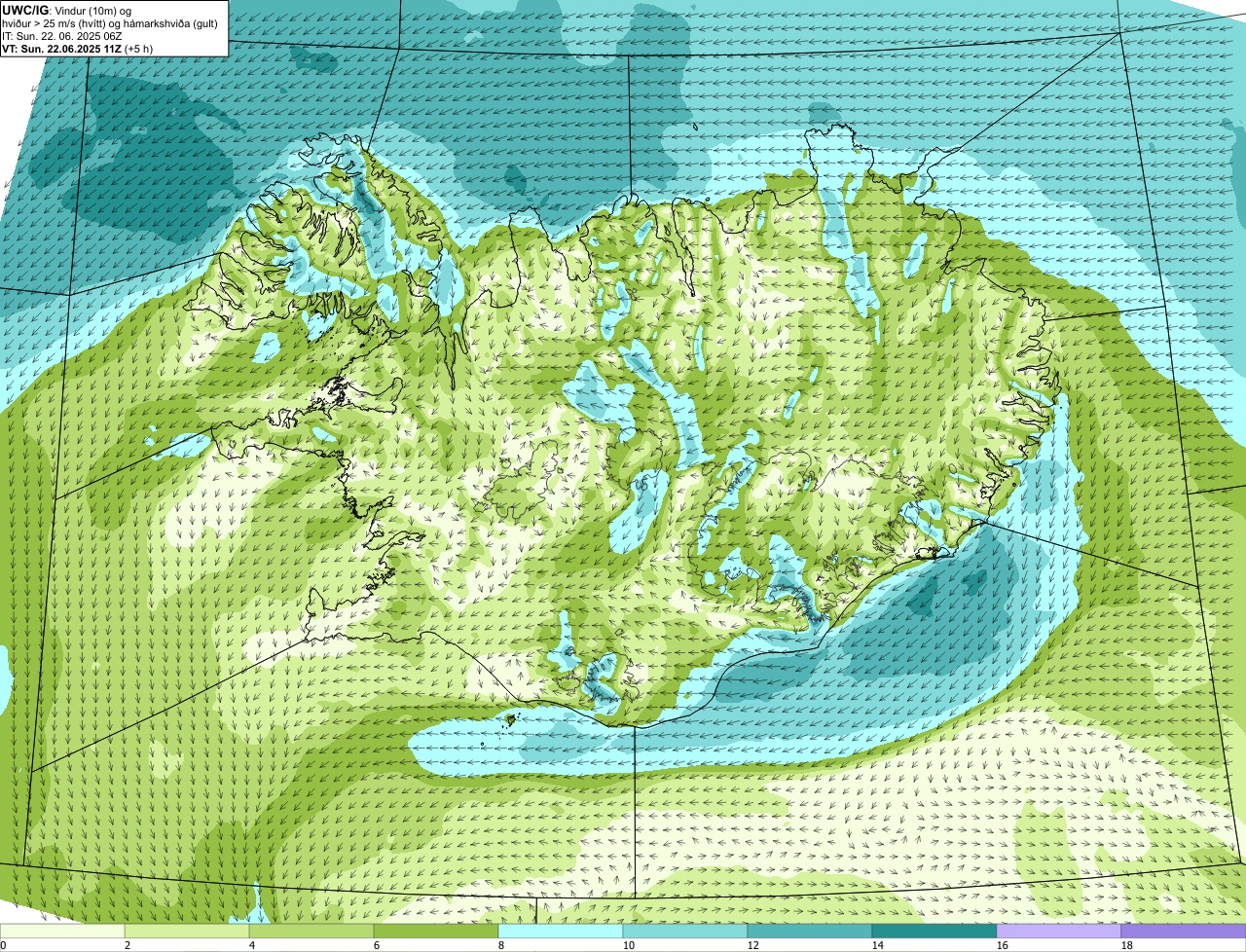This screenshot has width=1246, height=952.
Task: Click the '12' label on the color scale
Action: point(753,945)
